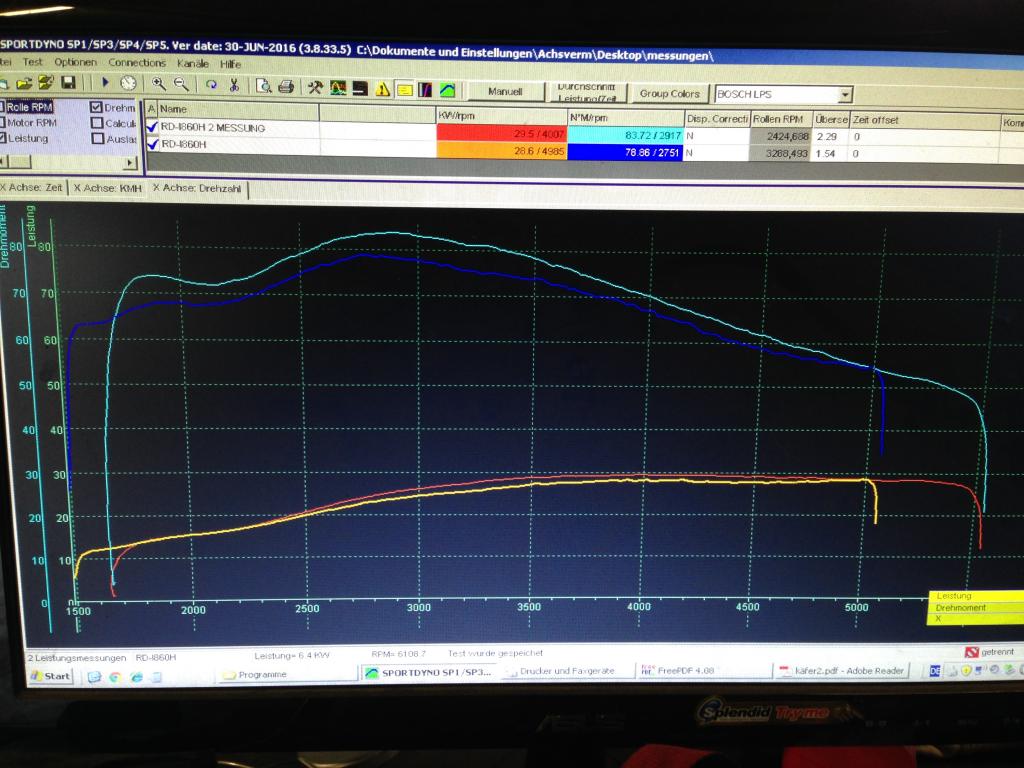Screen dimensions: 1024x768
Task: Click the zoom in magnifier icon
Action: point(159,85)
